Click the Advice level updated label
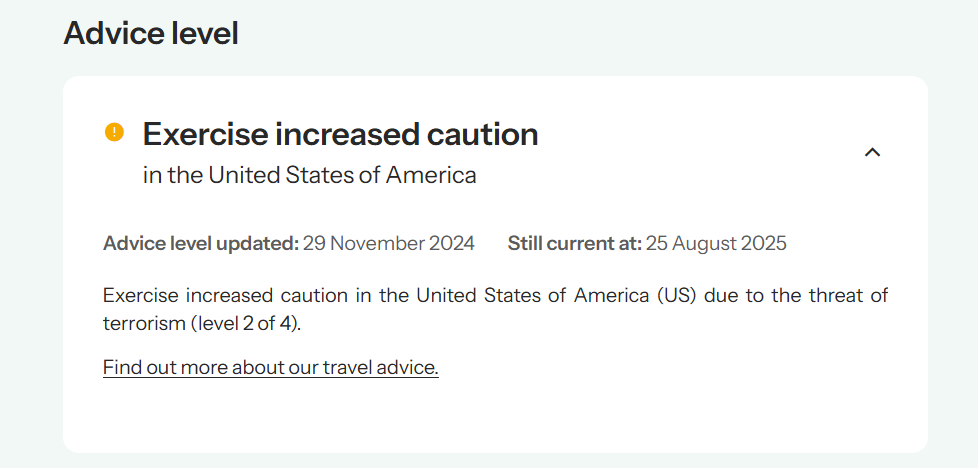 point(200,243)
